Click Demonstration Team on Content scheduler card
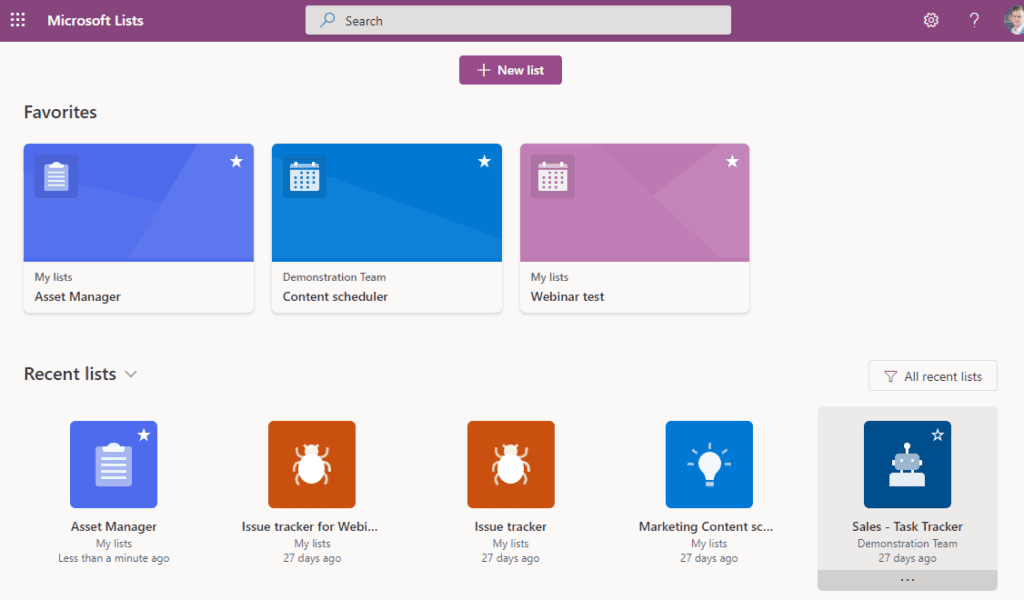Screen dimensions: 1024x600 coord(334,277)
